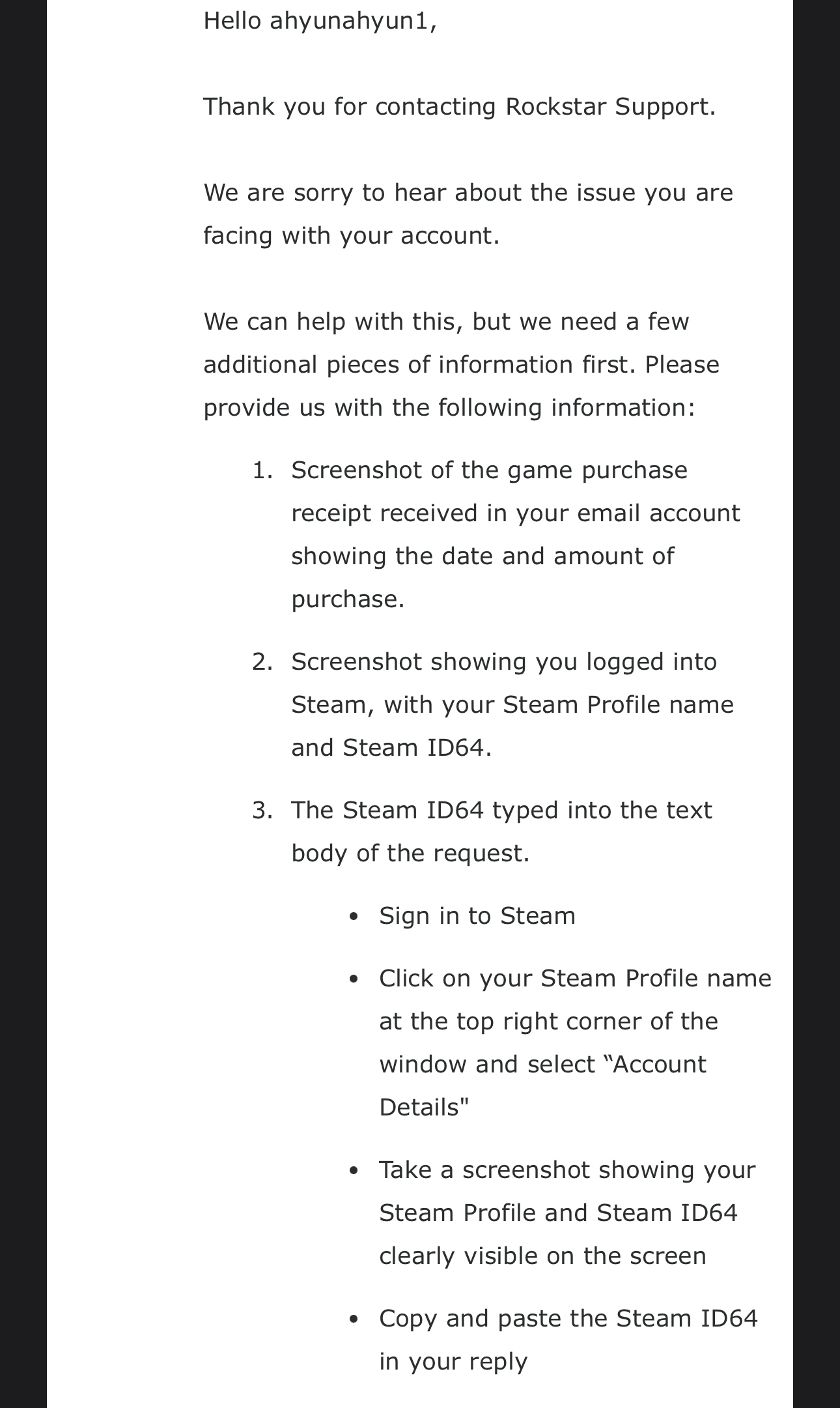Viewport: 840px width, 1408px height.
Task: Click the 'We are sorry to hear' paragraph
Action: point(468,214)
